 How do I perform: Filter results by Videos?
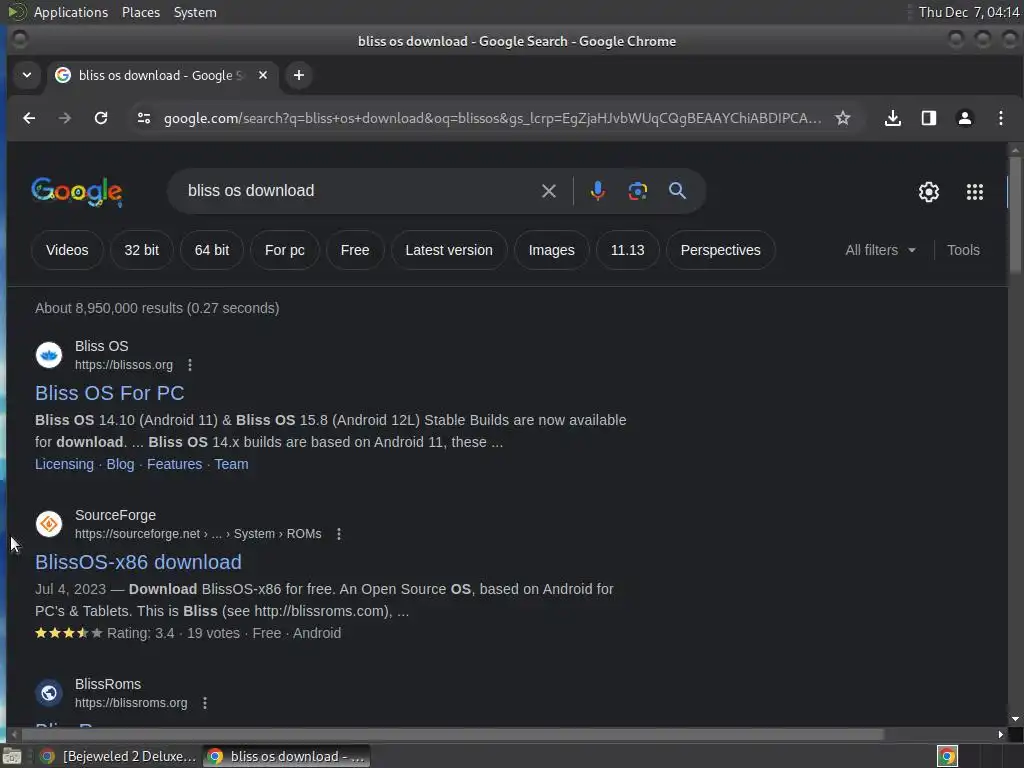[67, 250]
